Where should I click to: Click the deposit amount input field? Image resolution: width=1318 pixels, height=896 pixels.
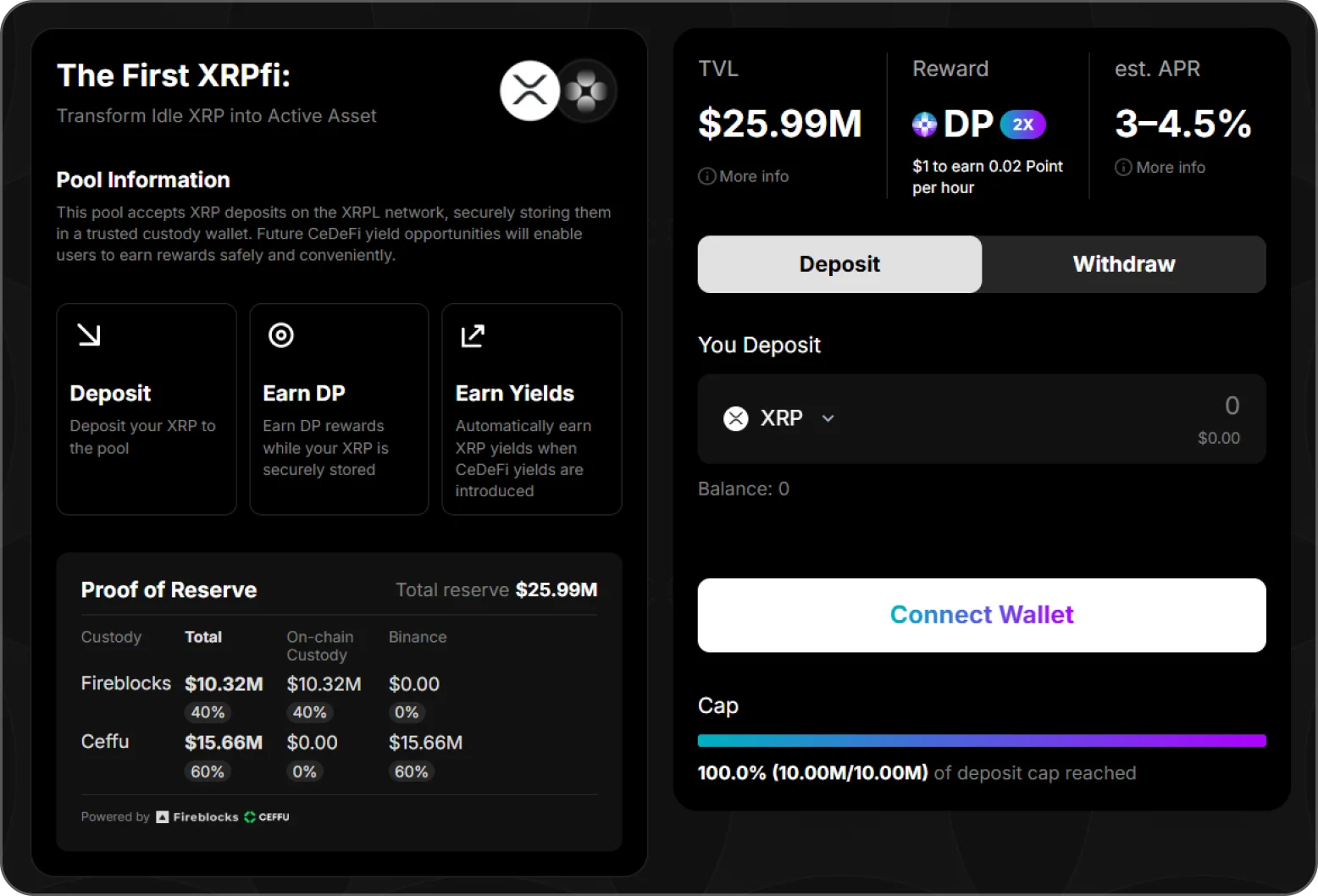pyautogui.click(x=1101, y=407)
